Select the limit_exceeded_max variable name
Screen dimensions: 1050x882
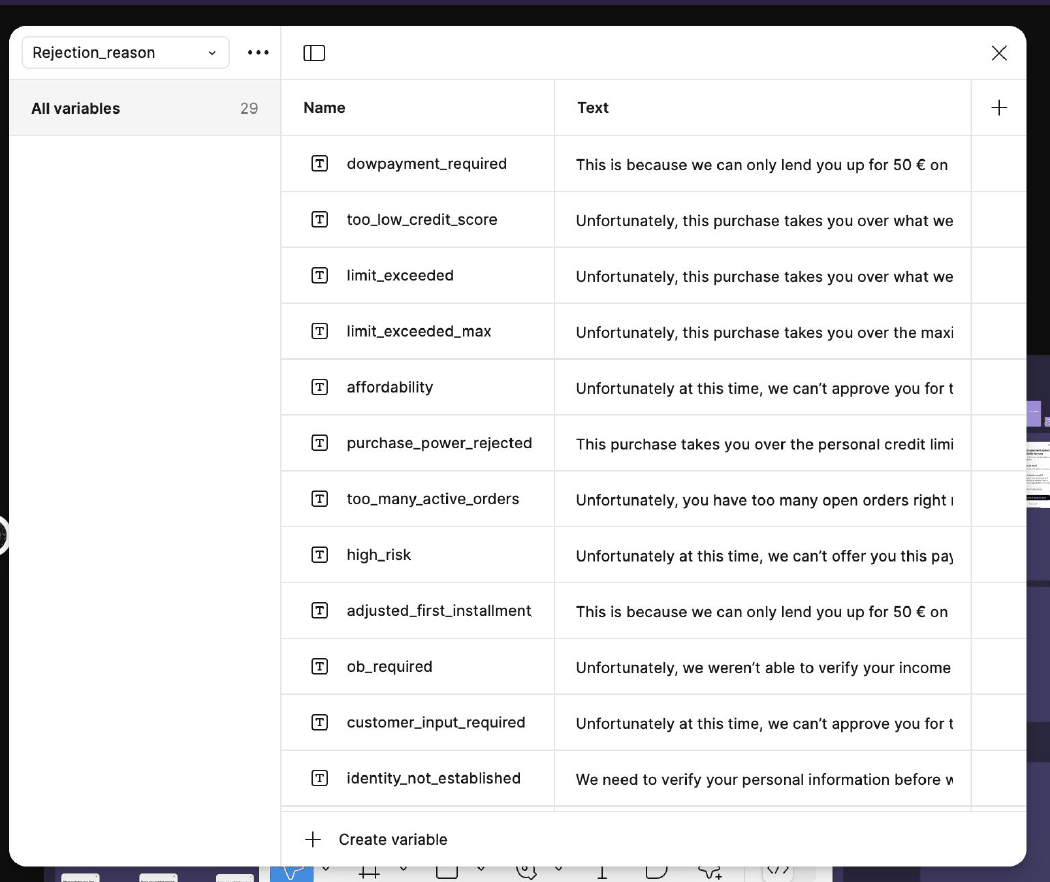pyautogui.click(x=419, y=332)
